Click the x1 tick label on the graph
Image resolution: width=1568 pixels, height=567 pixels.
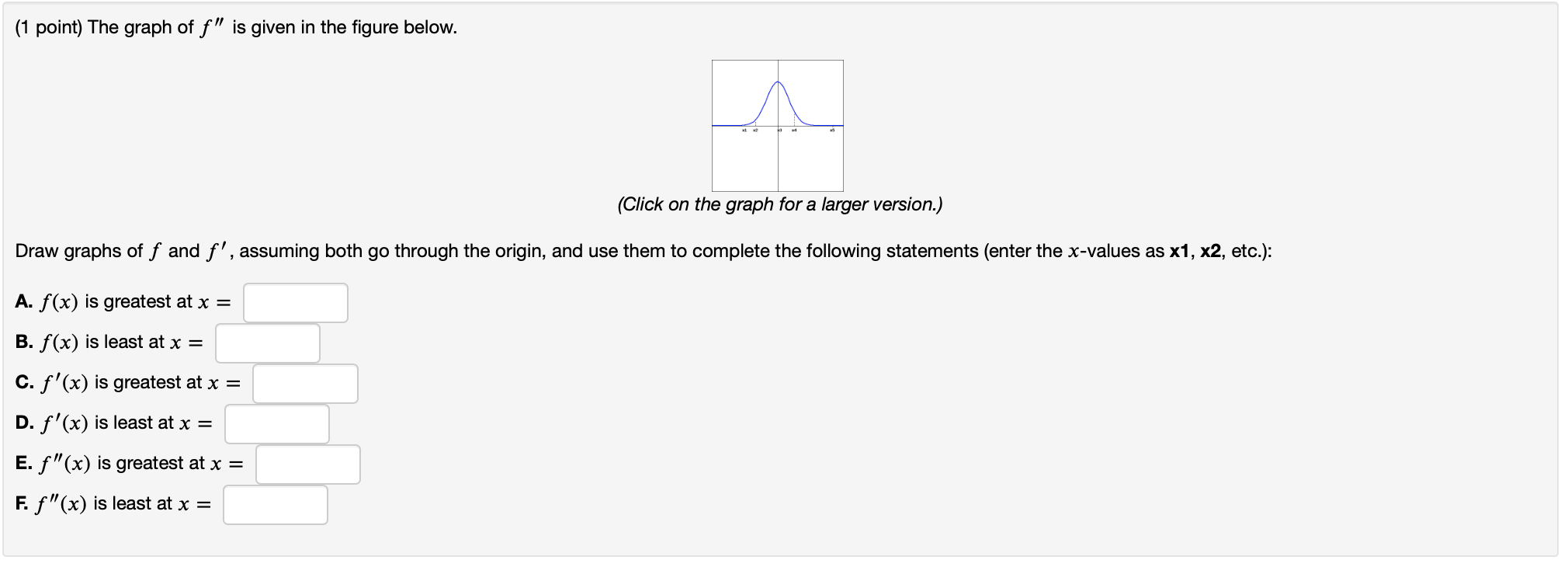tap(744, 130)
